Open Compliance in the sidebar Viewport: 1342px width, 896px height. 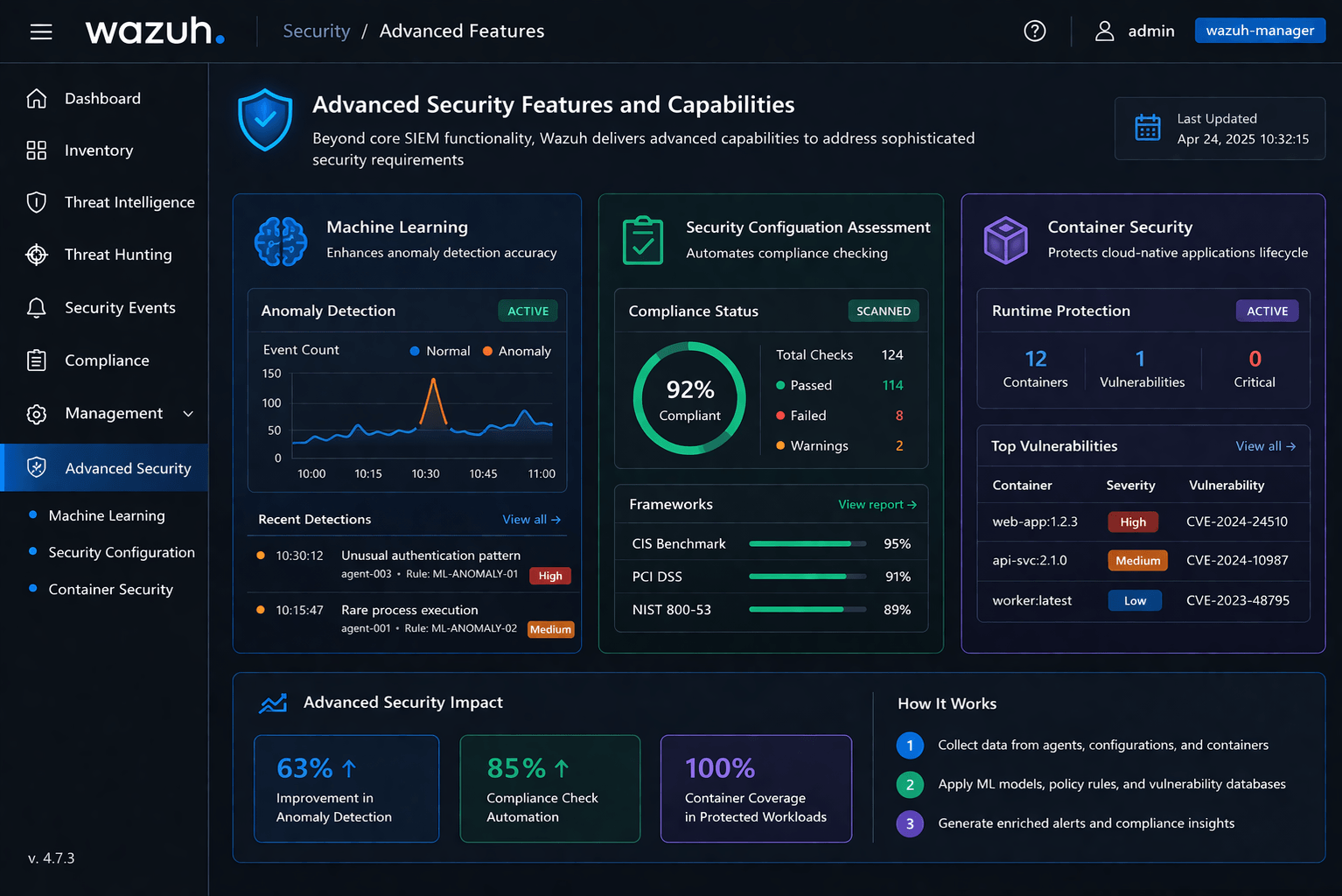point(107,360)
